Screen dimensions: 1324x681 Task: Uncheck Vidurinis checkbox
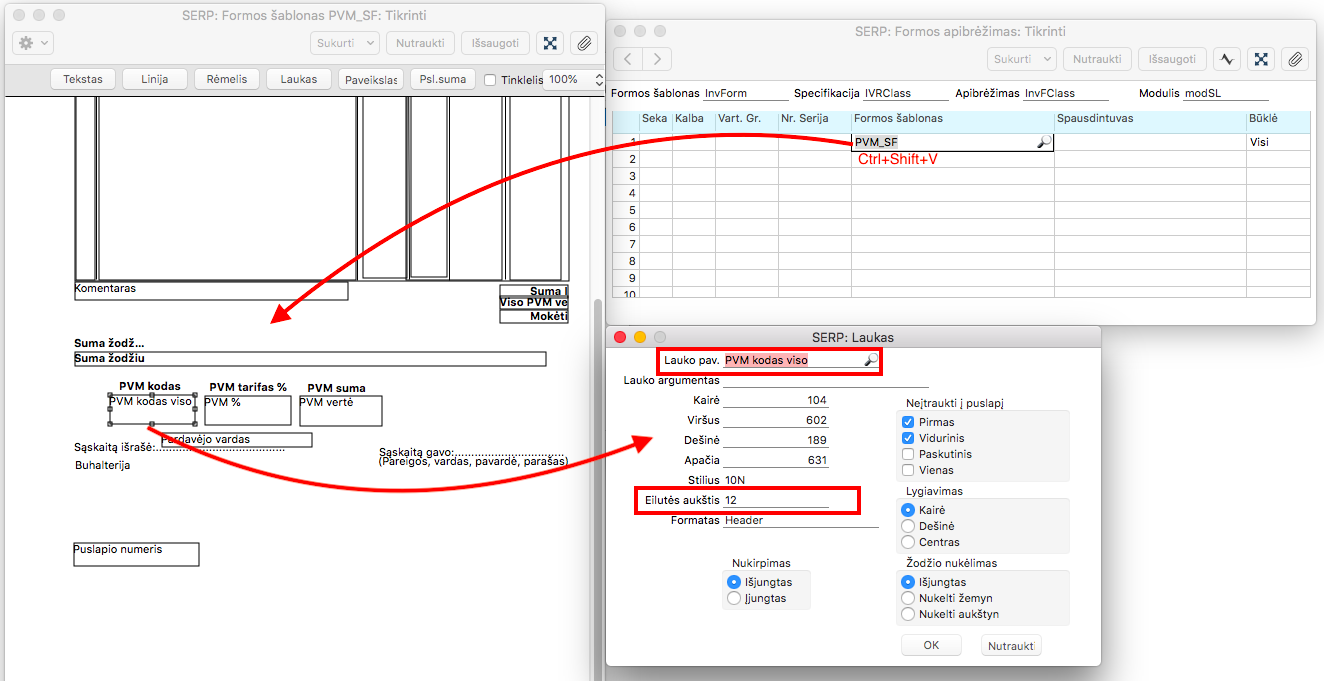[908, 438]
